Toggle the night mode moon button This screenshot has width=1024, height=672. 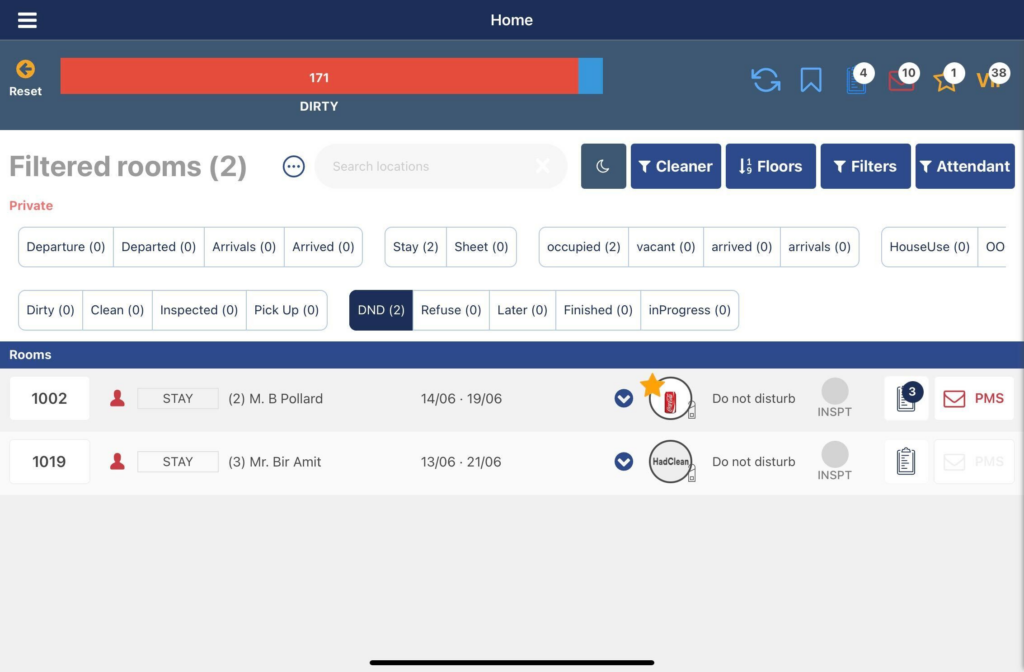(x=603, y=166)
